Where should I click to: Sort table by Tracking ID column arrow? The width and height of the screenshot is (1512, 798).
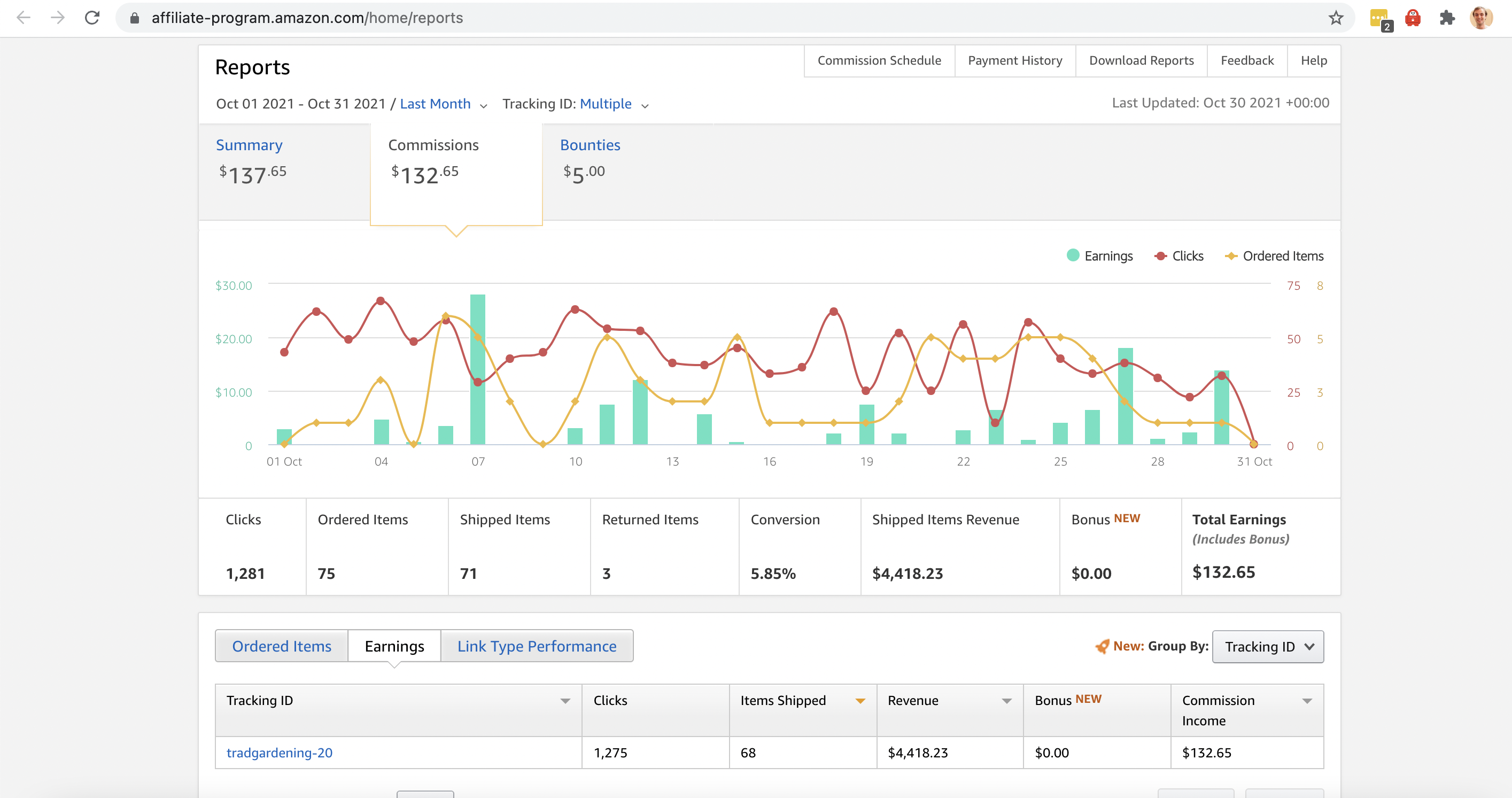pyautogui.click(x=565, y=701)
